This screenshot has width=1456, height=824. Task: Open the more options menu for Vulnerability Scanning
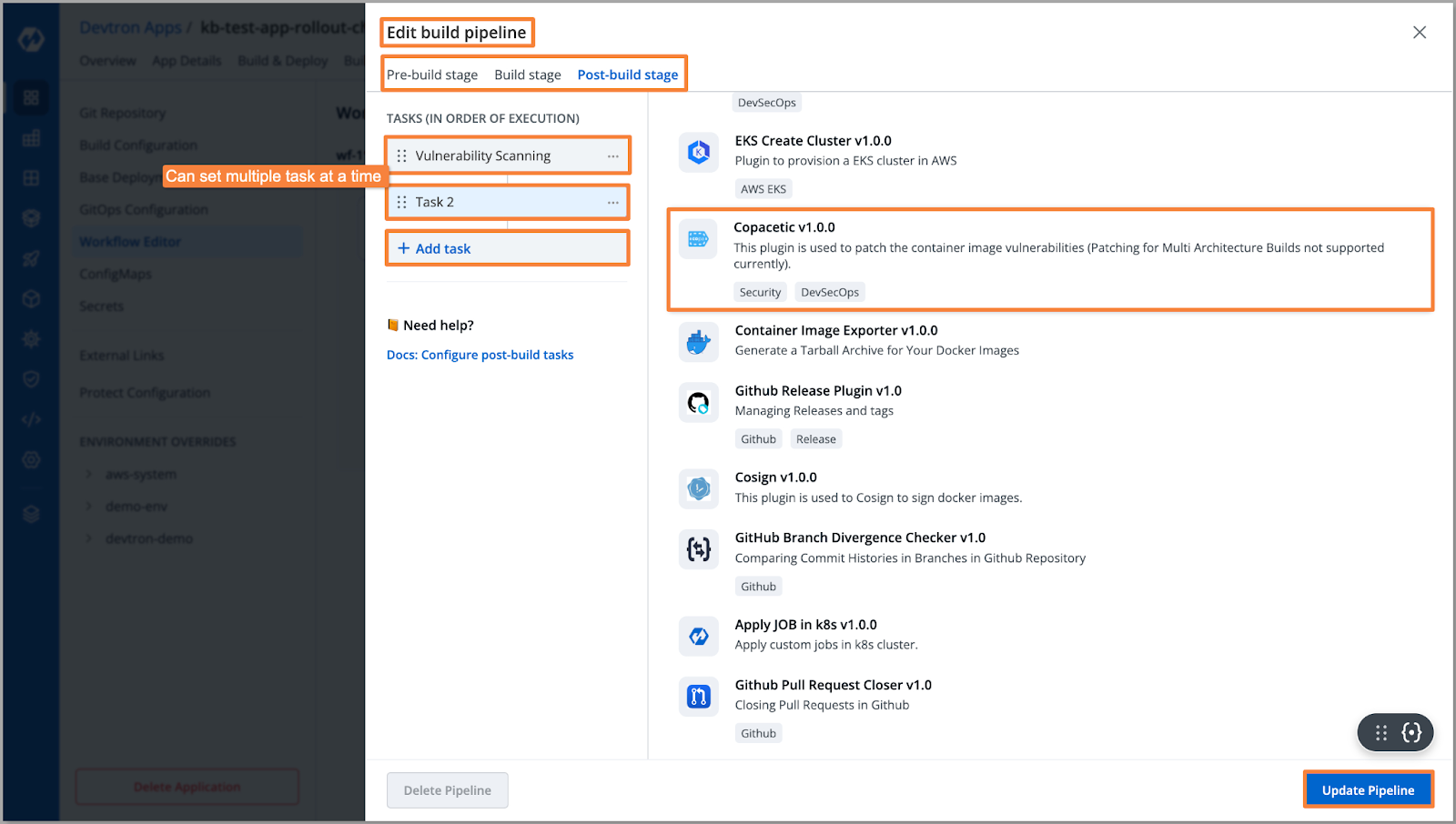[x=613, y=156]
